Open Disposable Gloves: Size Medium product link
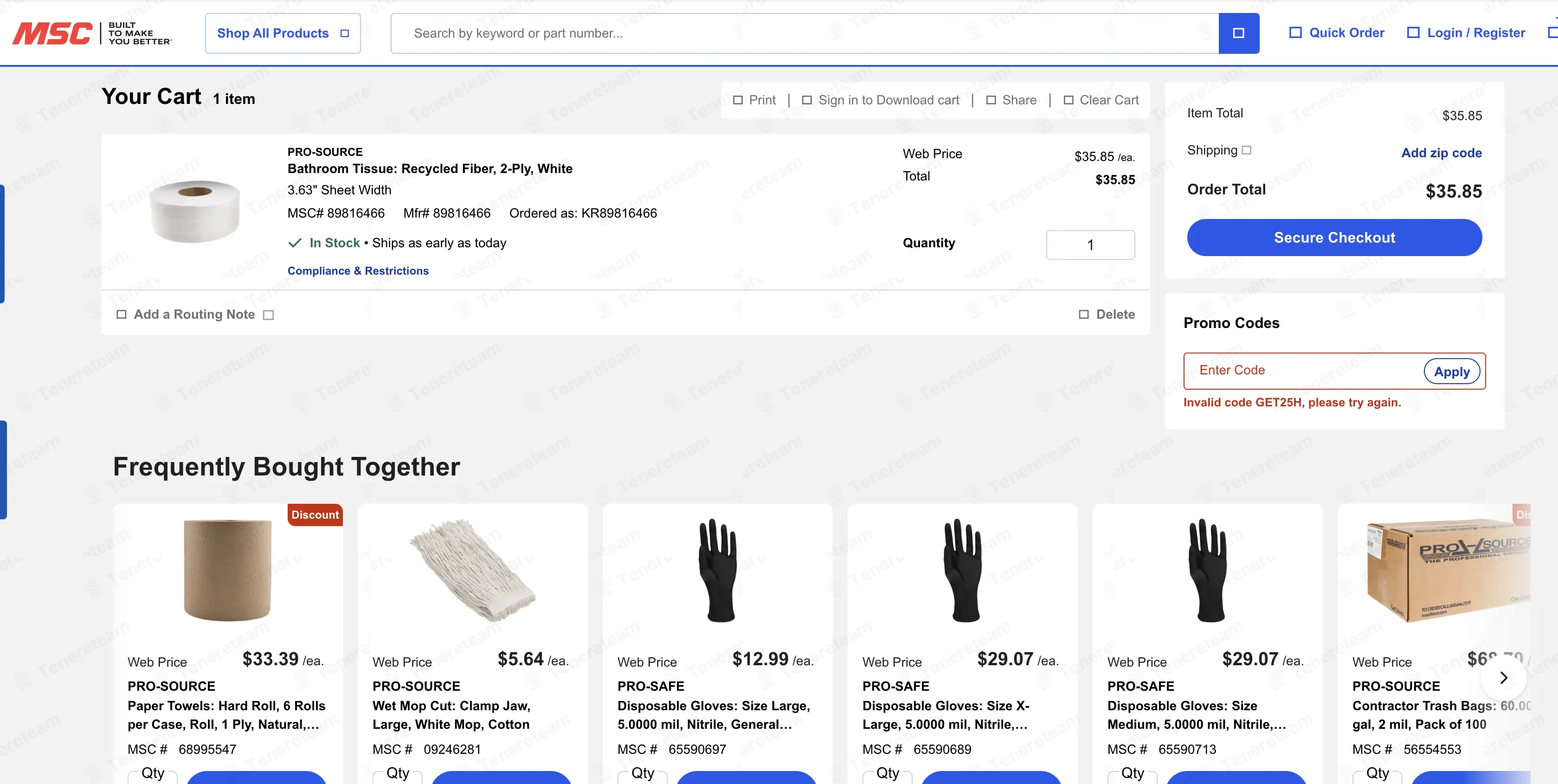The height and width of the screenshot is (784, 1558). 1197,715
